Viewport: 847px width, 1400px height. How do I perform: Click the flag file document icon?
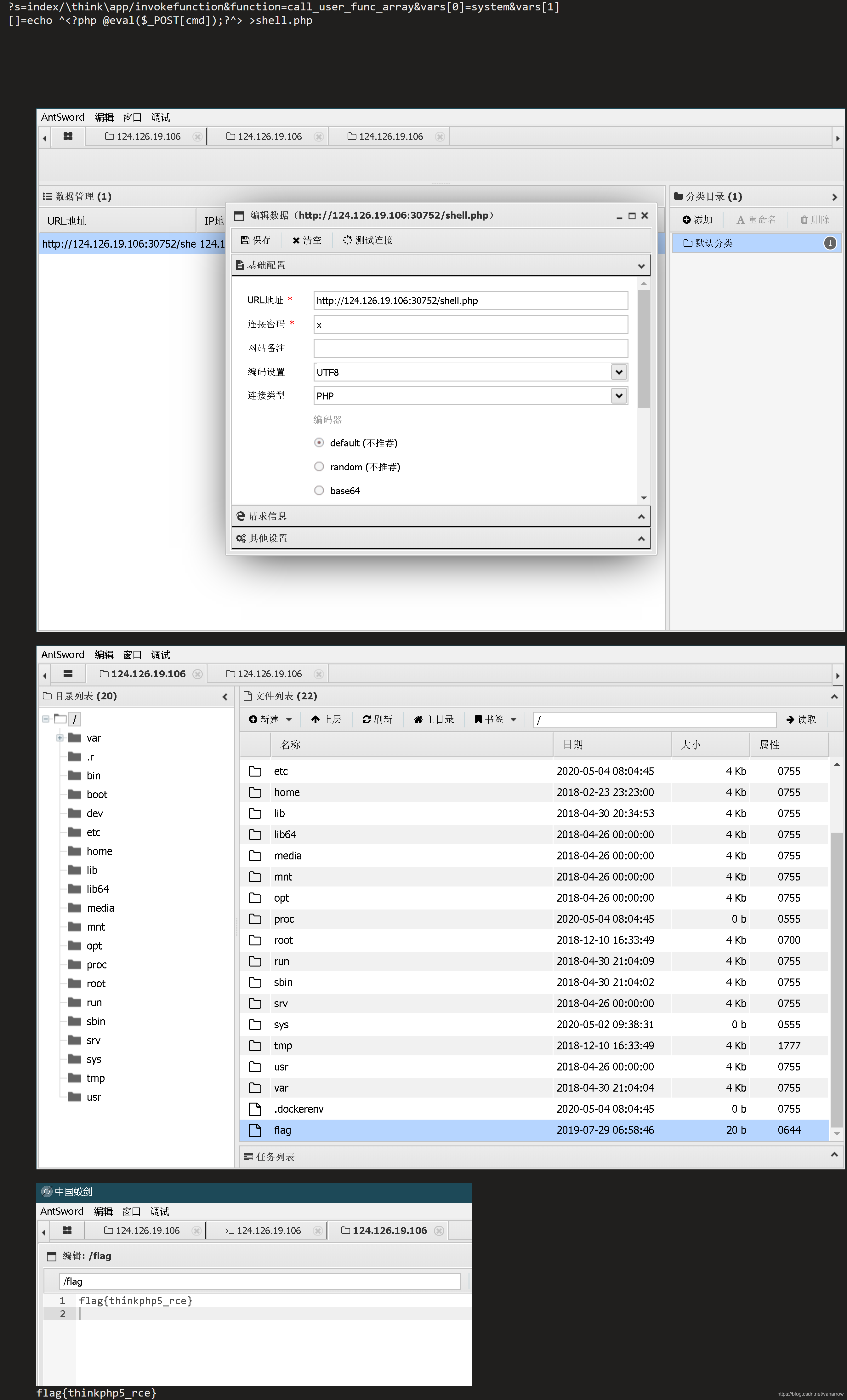255,1130
